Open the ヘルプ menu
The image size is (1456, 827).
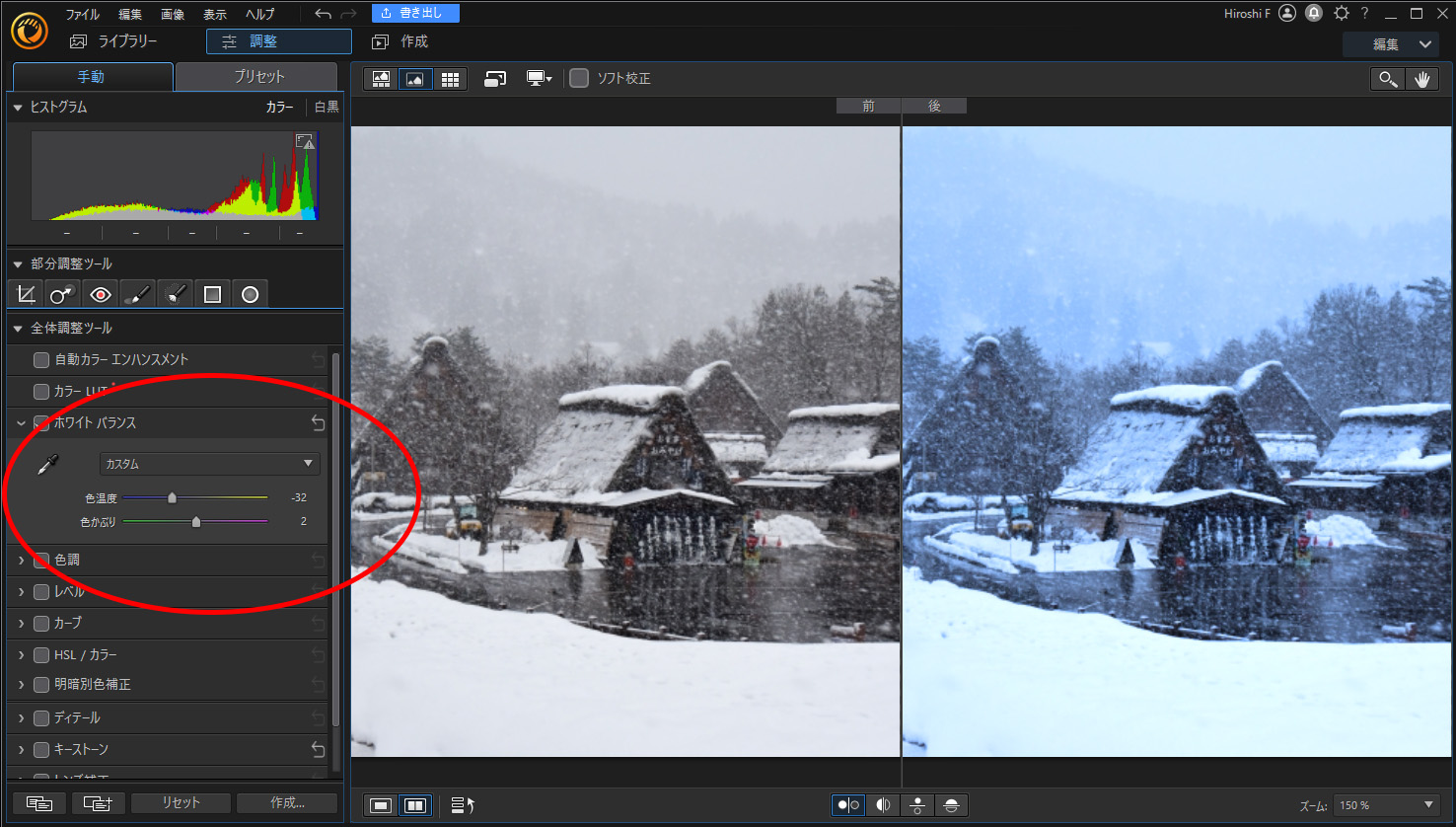260,15
